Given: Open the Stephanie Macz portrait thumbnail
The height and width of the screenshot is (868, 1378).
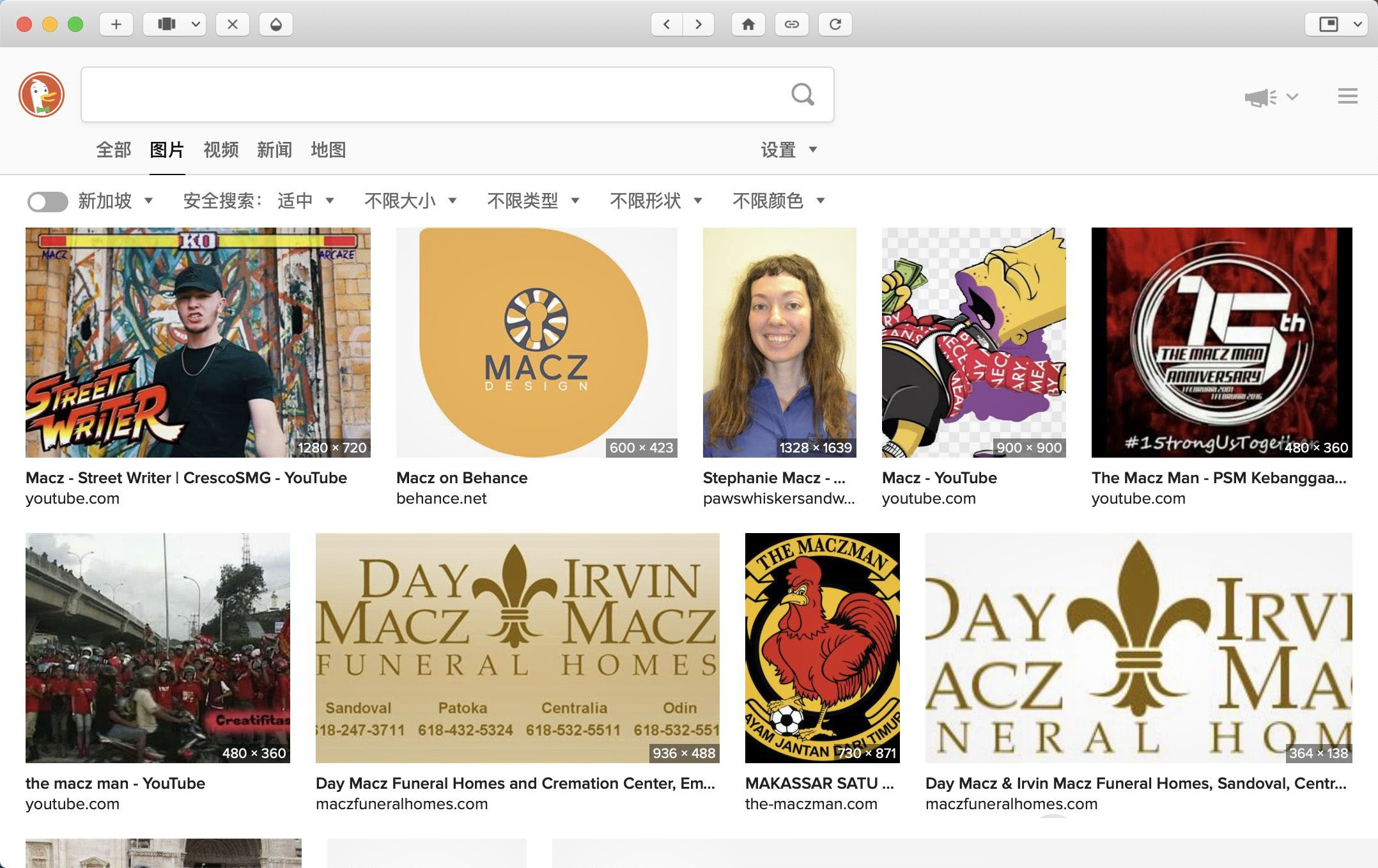Looking at the screenshot, I should (780, 343).
